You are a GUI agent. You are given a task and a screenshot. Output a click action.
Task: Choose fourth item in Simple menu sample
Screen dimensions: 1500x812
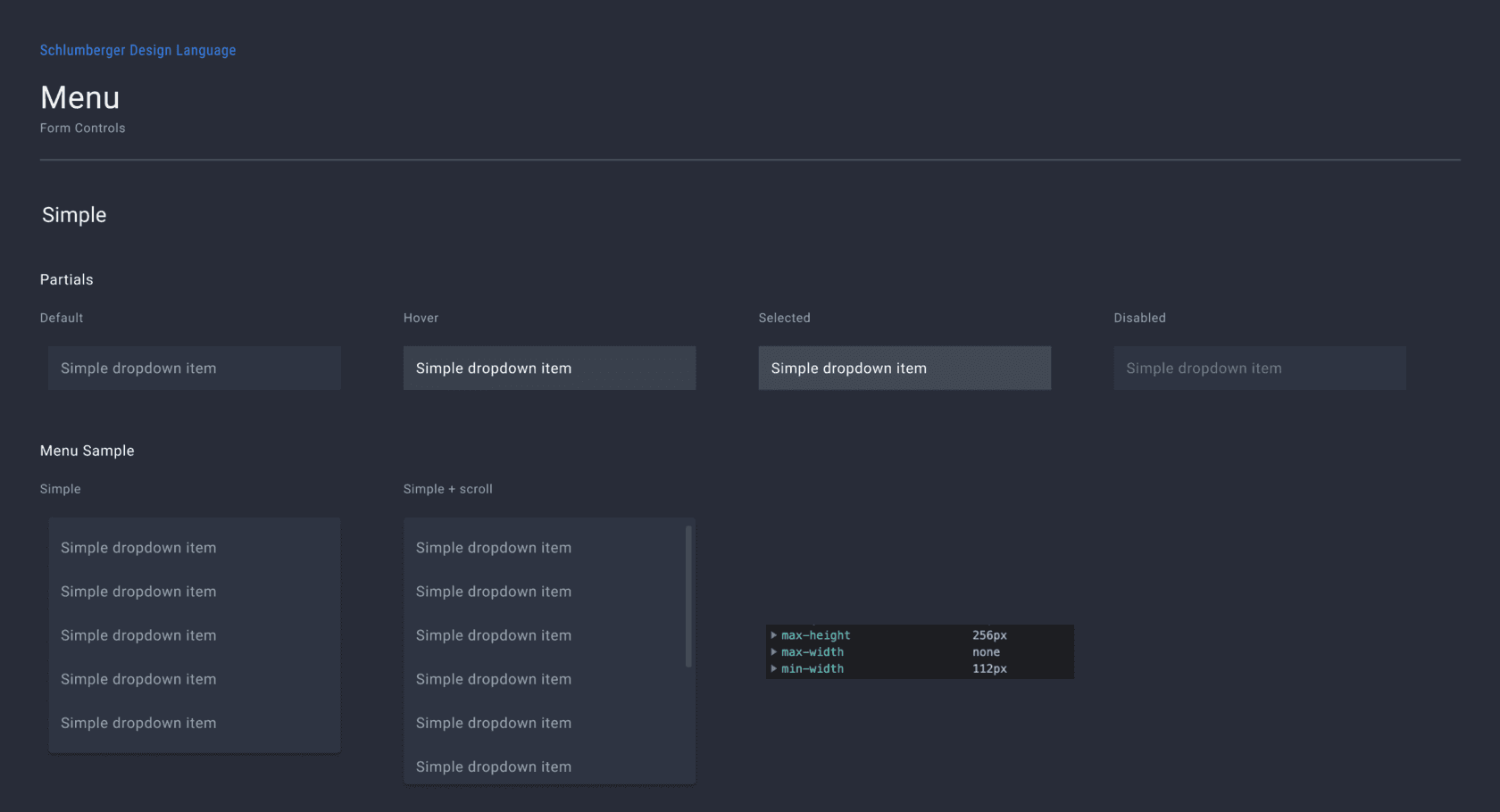pos(195,679)
